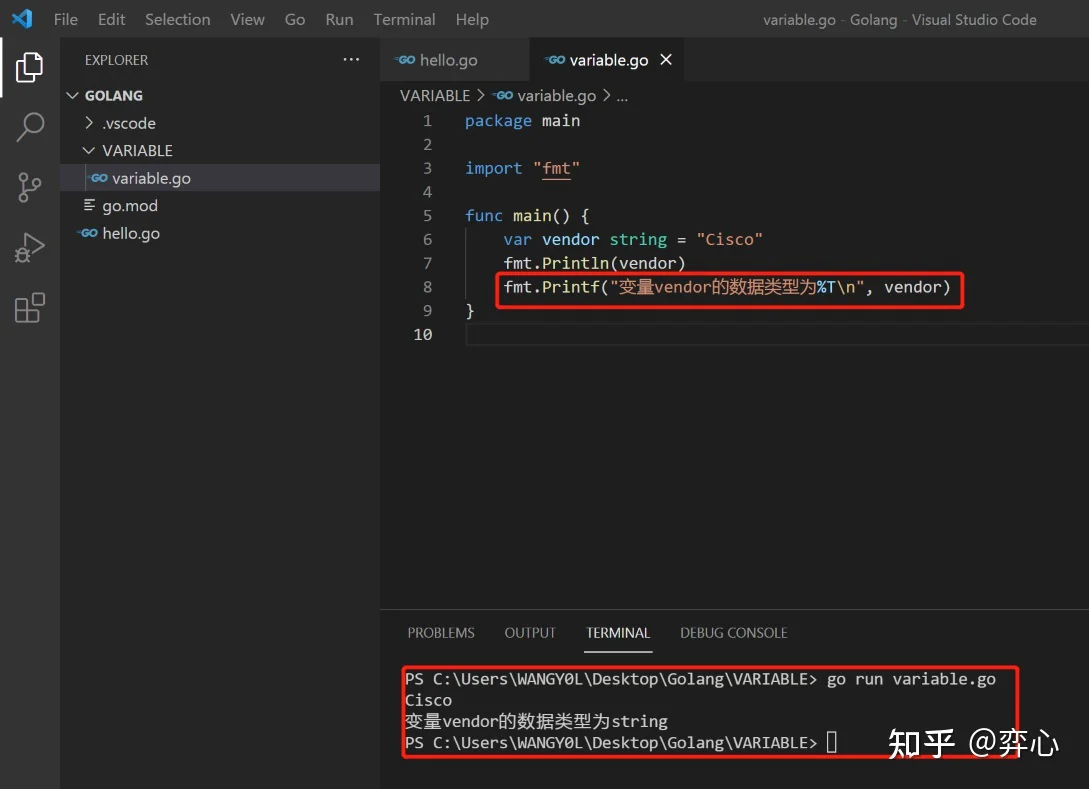Open the Run and Debug view icon
1089x789 pixels.
29,247
